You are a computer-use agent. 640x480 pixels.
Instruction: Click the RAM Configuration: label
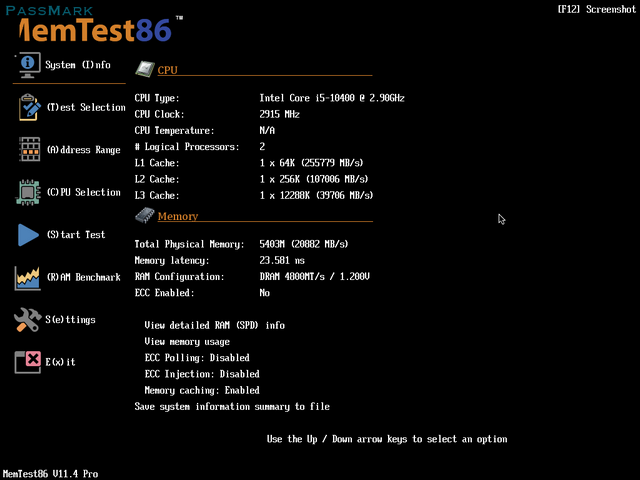click(x=180, y=277)
